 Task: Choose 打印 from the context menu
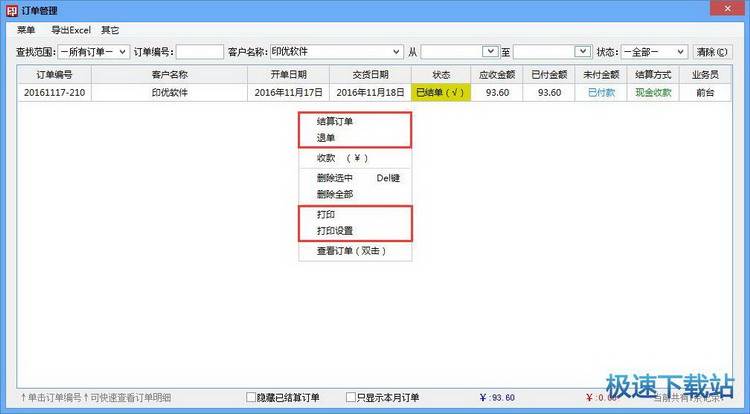point(355,215)
